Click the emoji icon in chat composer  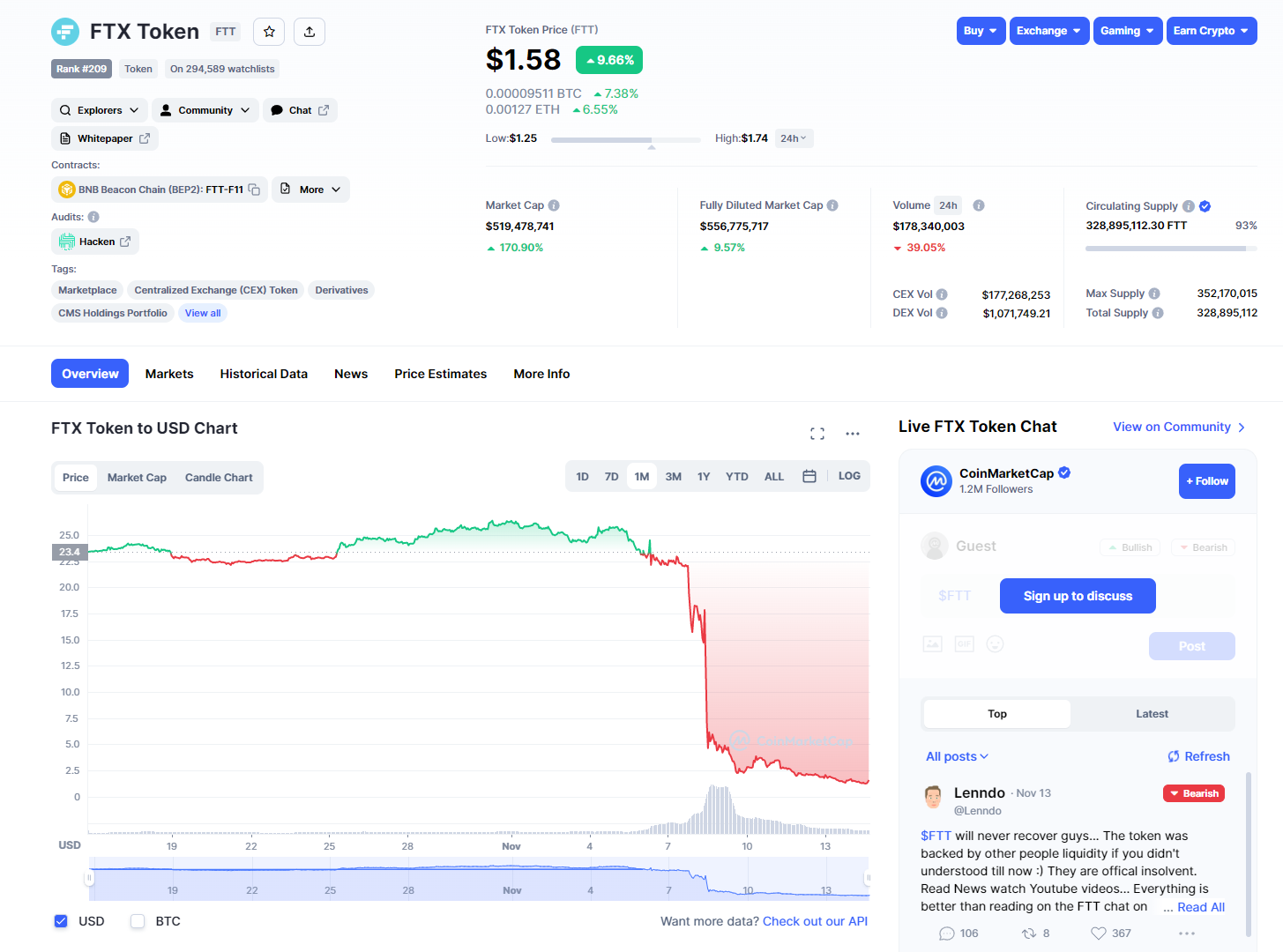coord(996,644)
